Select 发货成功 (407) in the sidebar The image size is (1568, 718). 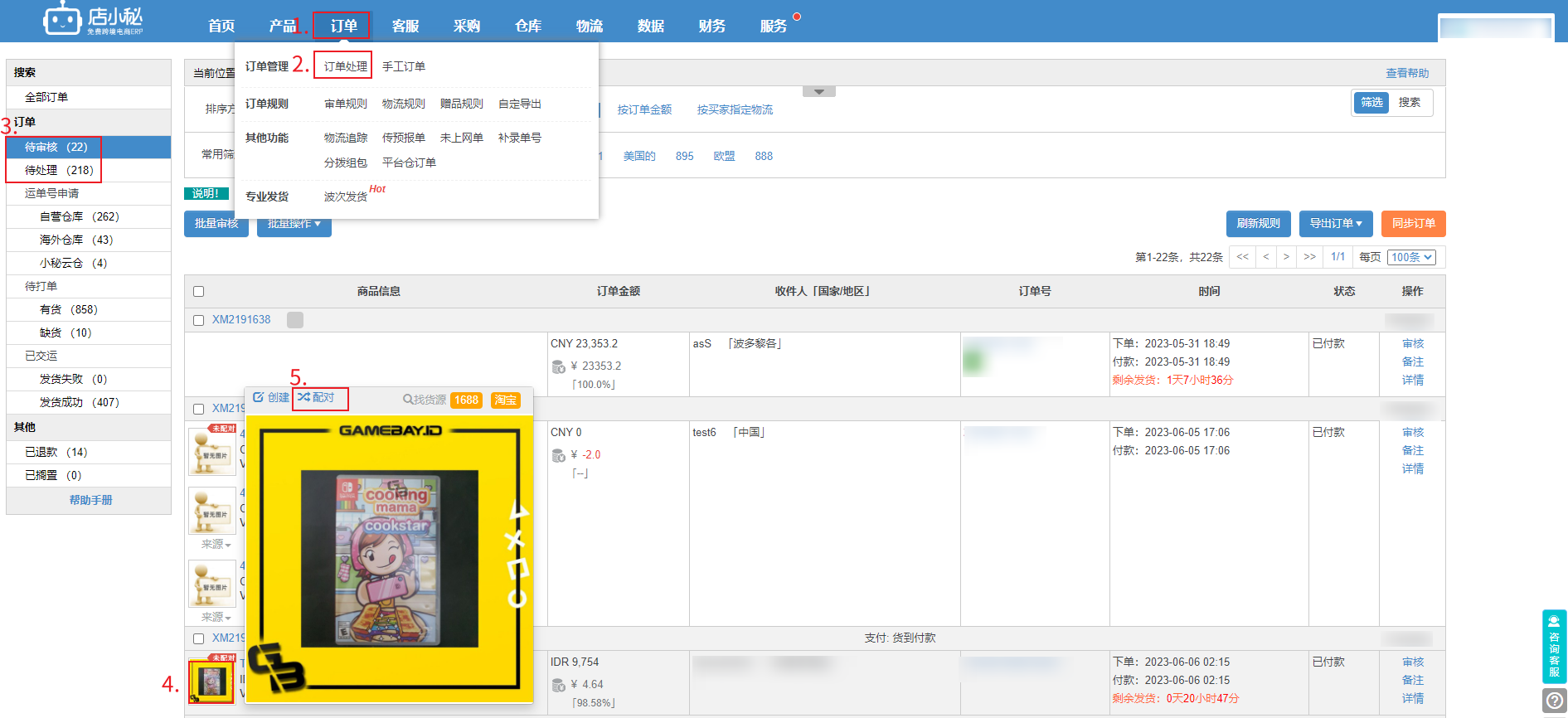click(x=80, y=402)
